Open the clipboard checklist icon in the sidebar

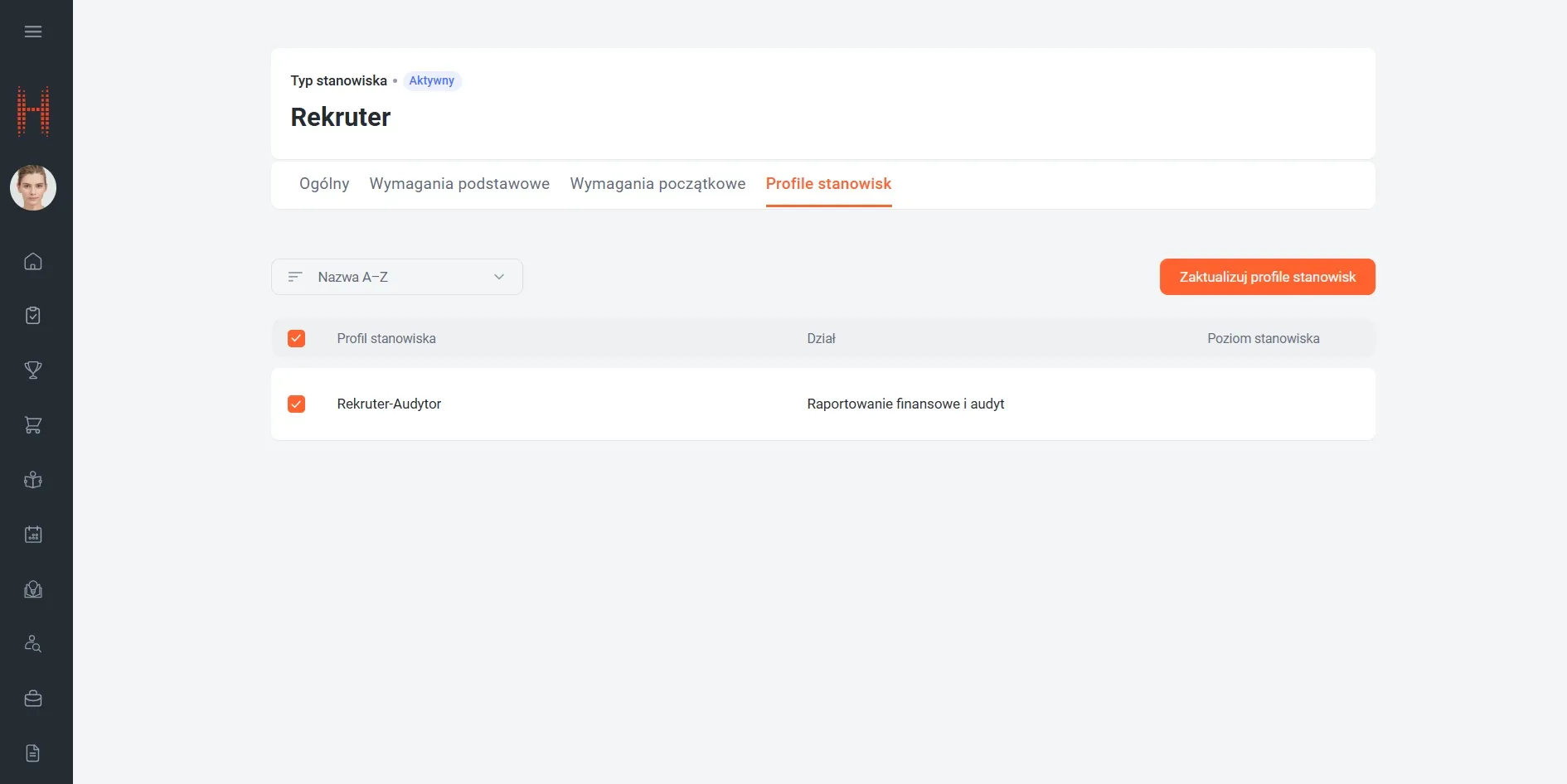point(33,316)
